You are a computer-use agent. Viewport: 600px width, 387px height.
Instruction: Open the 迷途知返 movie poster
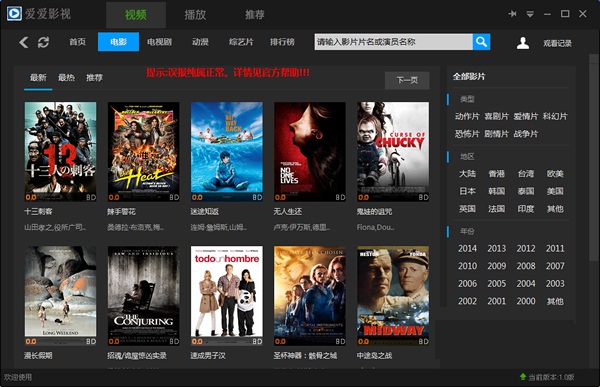pos(227,152)
